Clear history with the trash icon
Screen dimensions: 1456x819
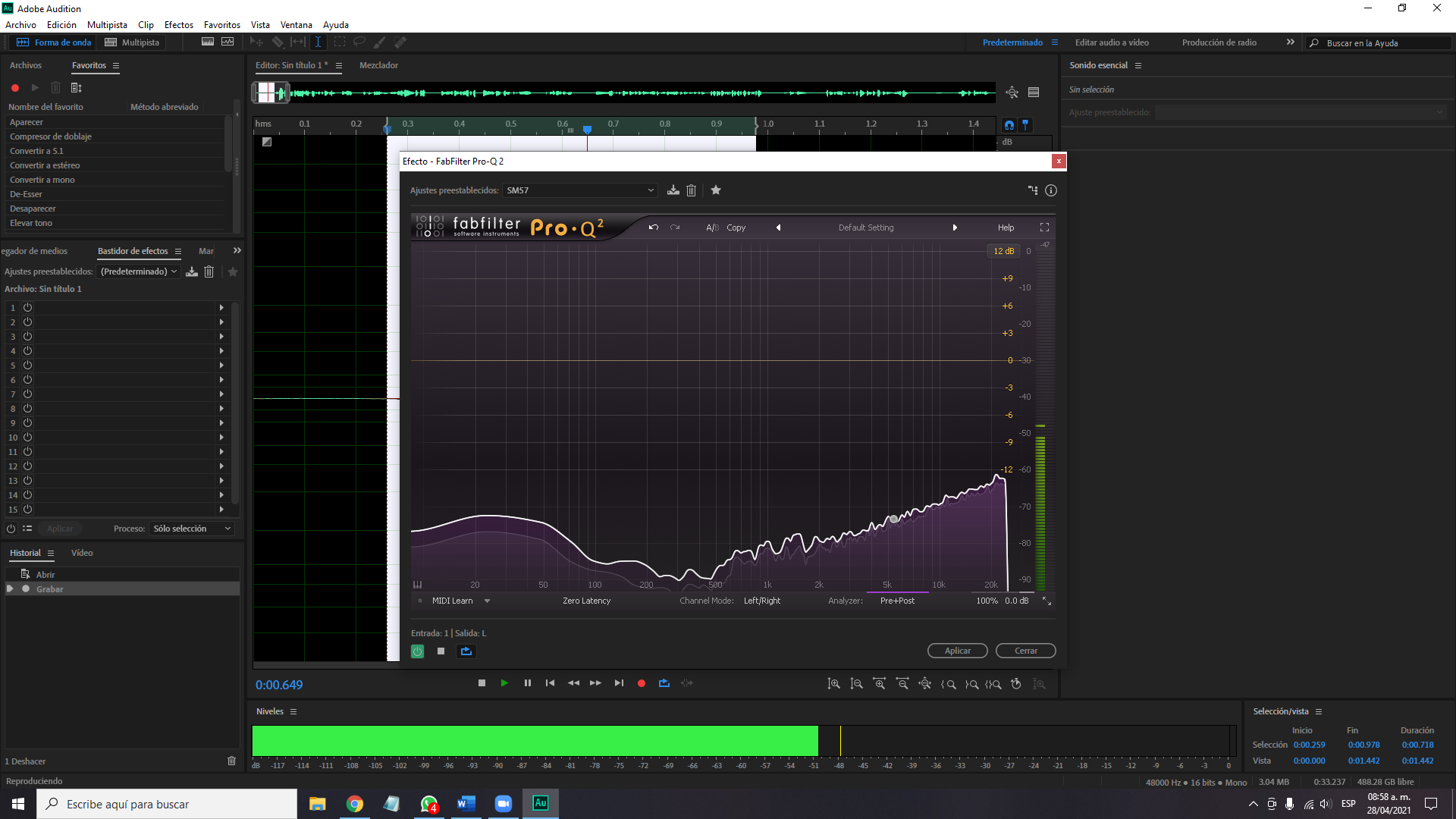pyautogui.click(x=231, y=761)
